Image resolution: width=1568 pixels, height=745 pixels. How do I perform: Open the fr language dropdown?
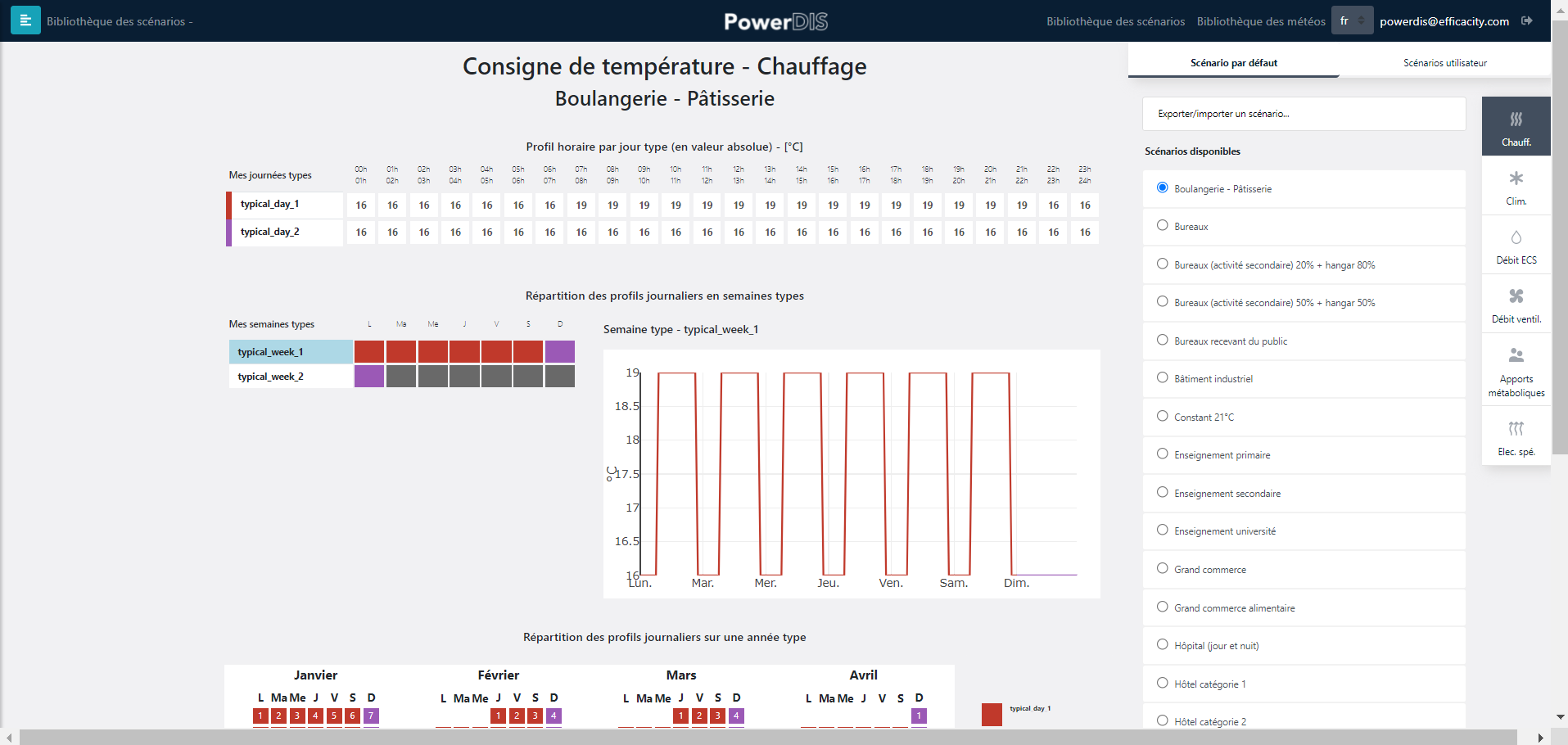point(1352,20)
